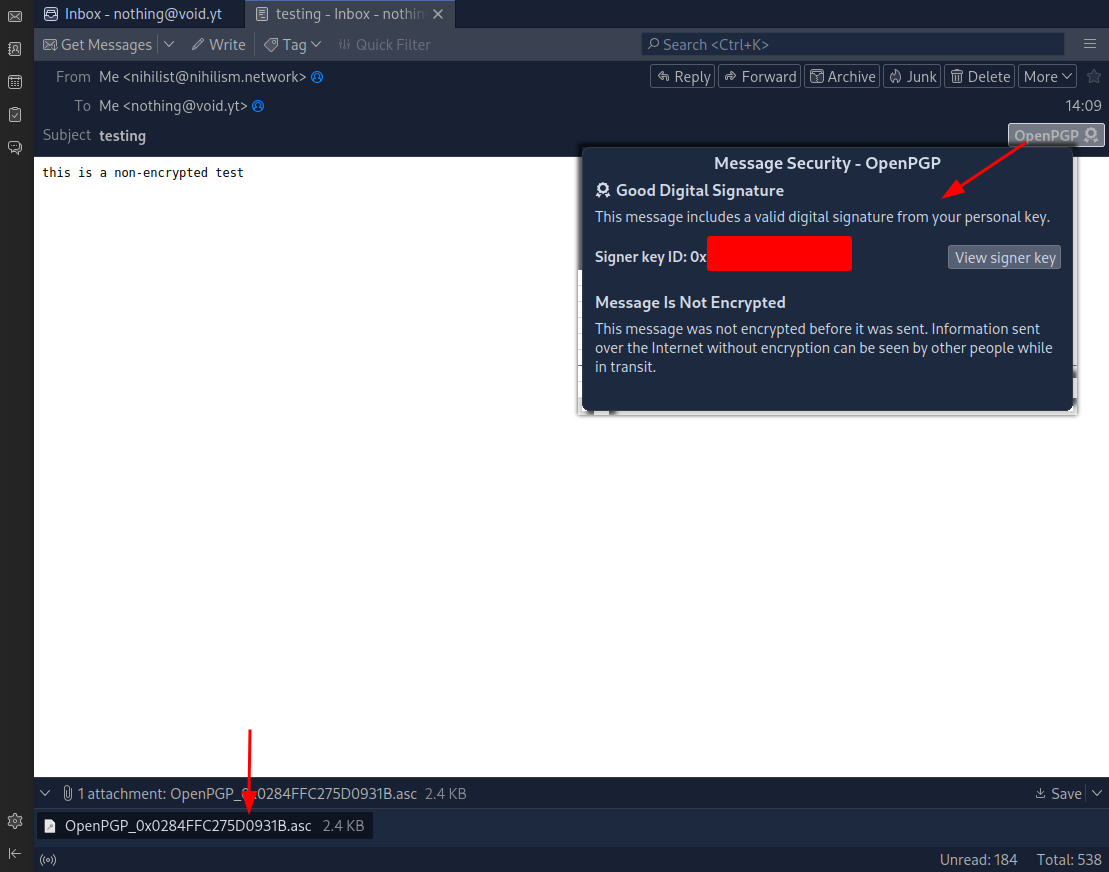1109x872 pixels.
Task: Click the nothing@void.yt recipient address
Action: 173,106
